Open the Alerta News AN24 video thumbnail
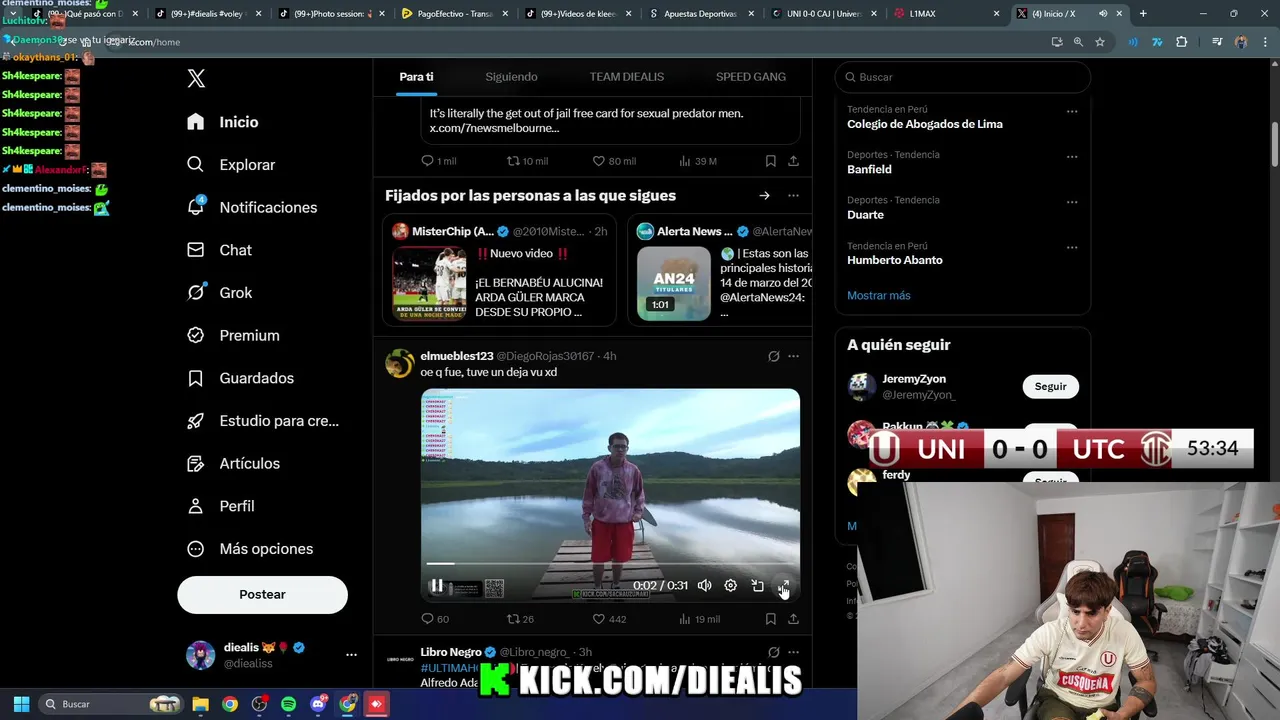Image resolution: width=1280 pixels, height=720 pixels. click(x=674, y=284)
